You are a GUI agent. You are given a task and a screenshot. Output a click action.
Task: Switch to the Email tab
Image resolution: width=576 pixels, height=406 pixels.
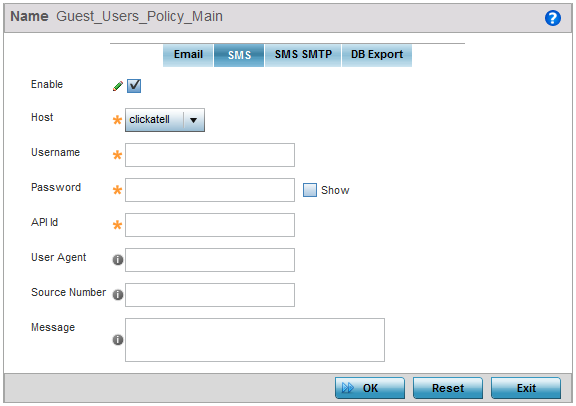pos(188,55)
